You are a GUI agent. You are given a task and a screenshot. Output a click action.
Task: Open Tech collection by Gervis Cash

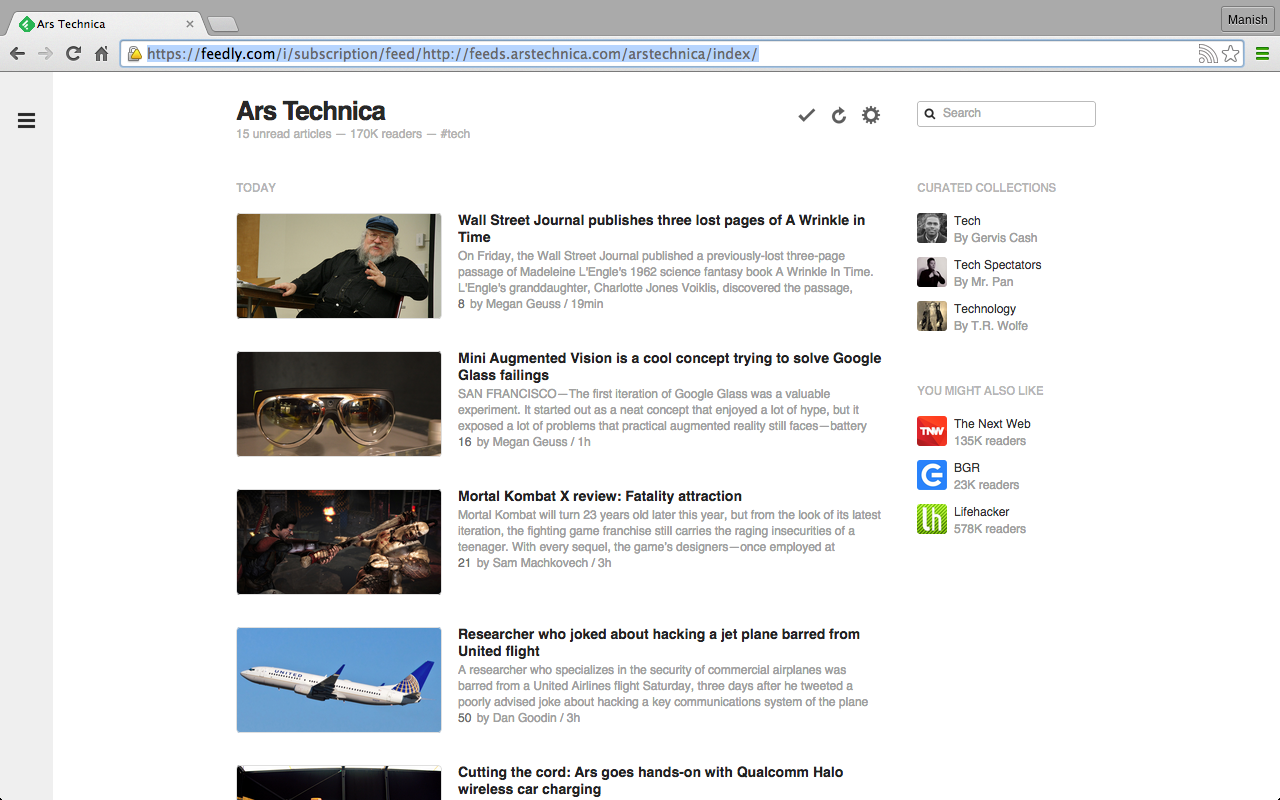[x=967, y=221]
